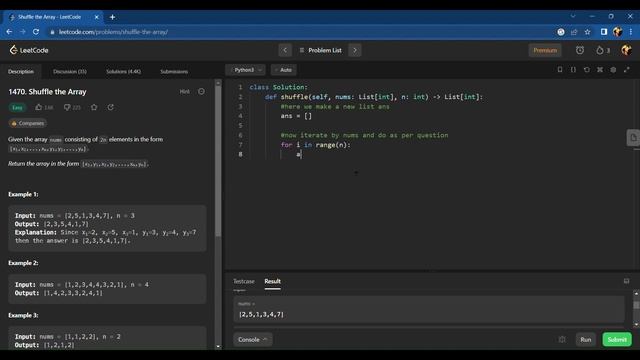Open the alarm clock timer icon
640x360 pixels.
580,50
